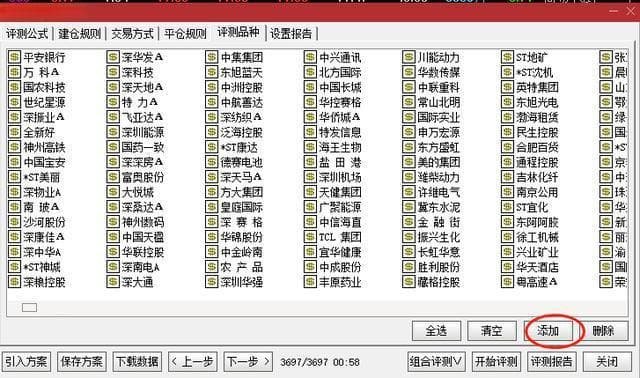Open the 交易方式 tab
640x378 pixels.
tap(132, 33)
